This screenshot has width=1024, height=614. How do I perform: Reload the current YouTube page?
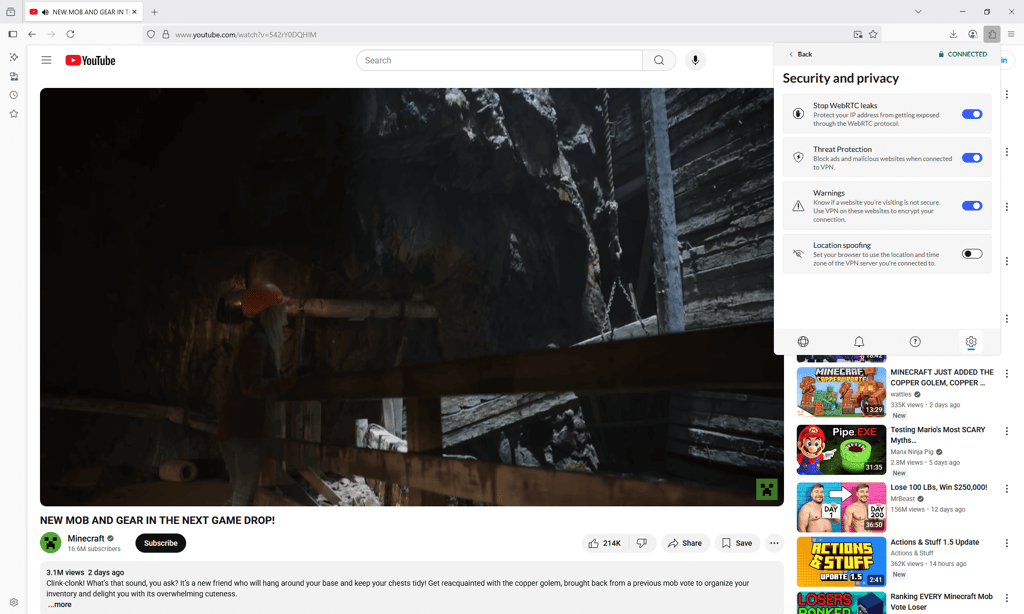pyautogui.click(x=71, y=34)
